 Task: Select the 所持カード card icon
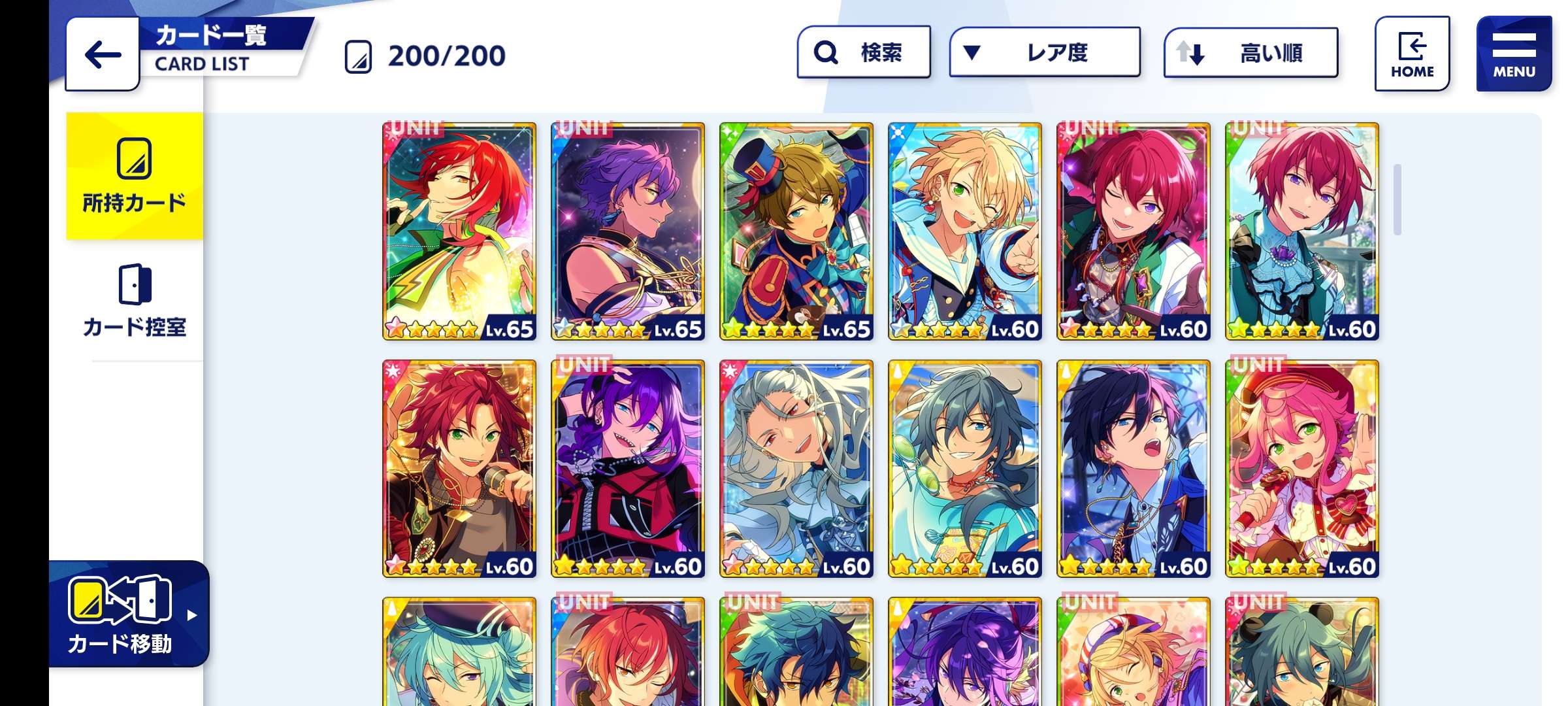[x=135, y=158]
